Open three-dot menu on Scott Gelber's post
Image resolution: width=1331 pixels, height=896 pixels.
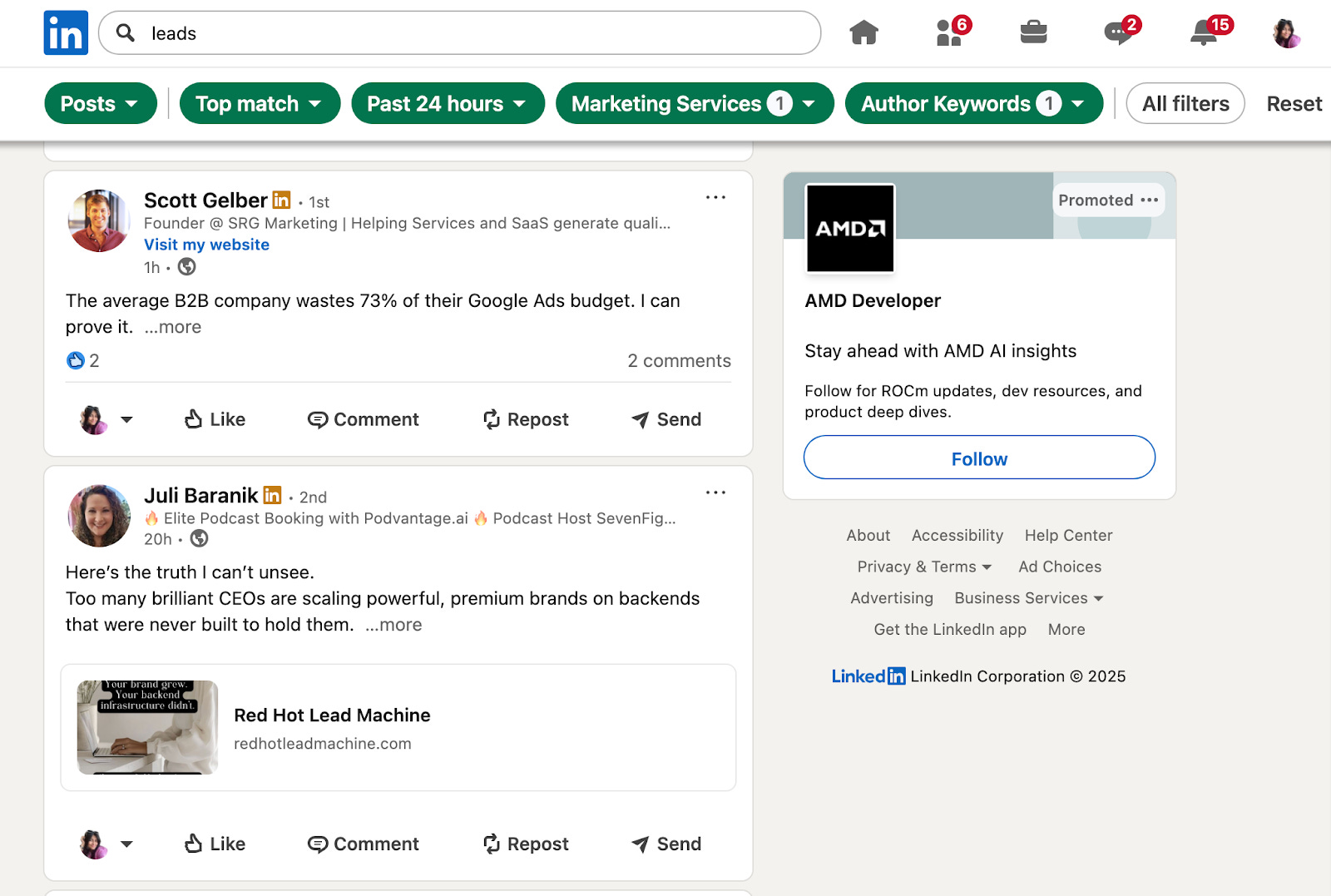point(715,197)
